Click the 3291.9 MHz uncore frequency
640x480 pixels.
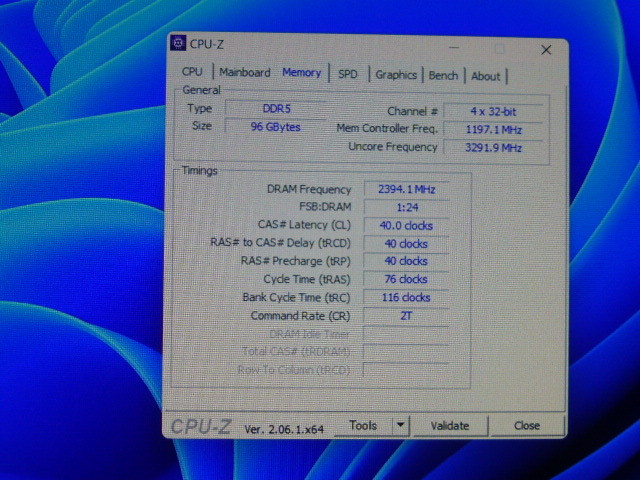click(x=493, y=148)
